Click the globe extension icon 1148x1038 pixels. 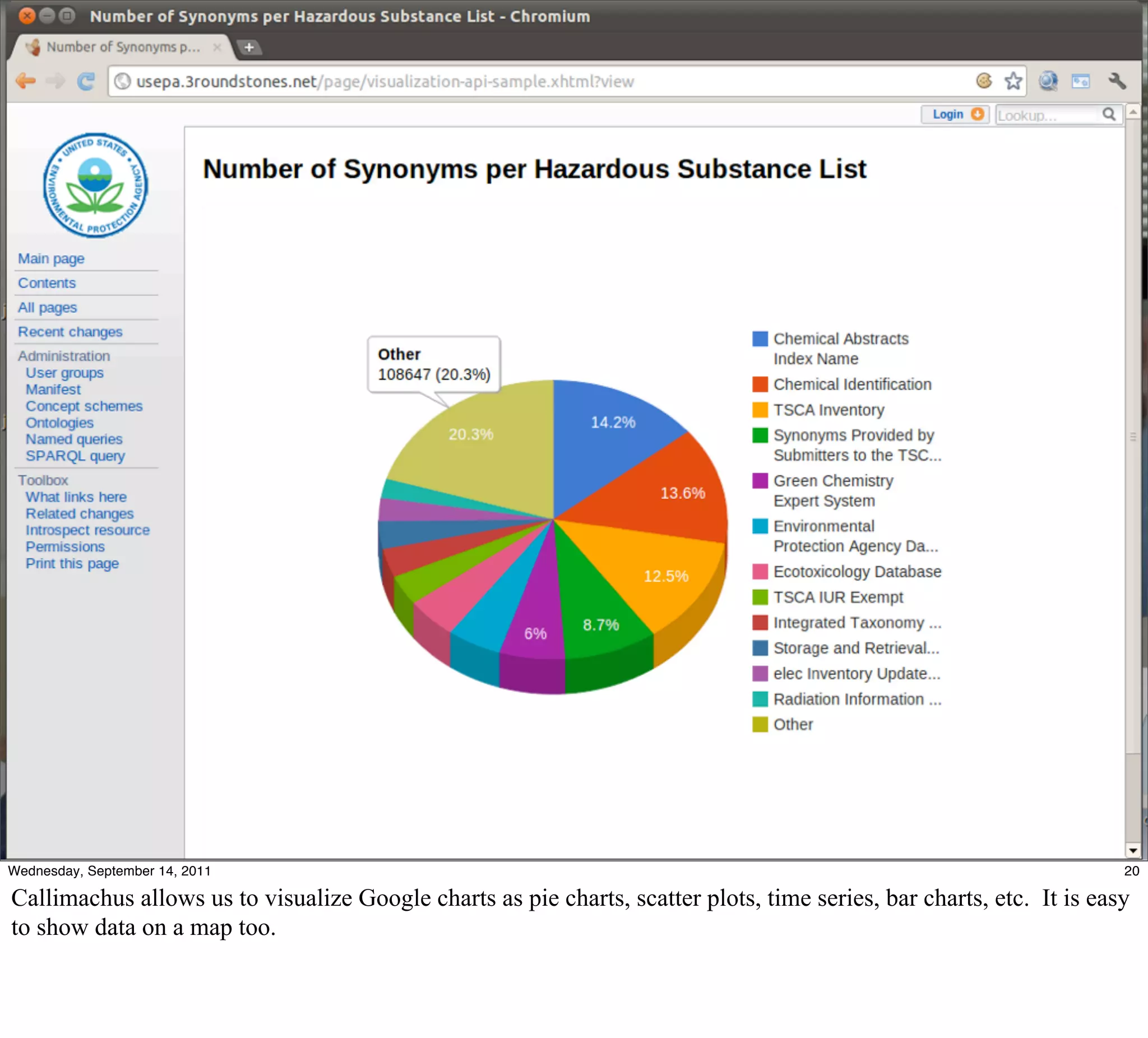click(x=1048, y=81)
